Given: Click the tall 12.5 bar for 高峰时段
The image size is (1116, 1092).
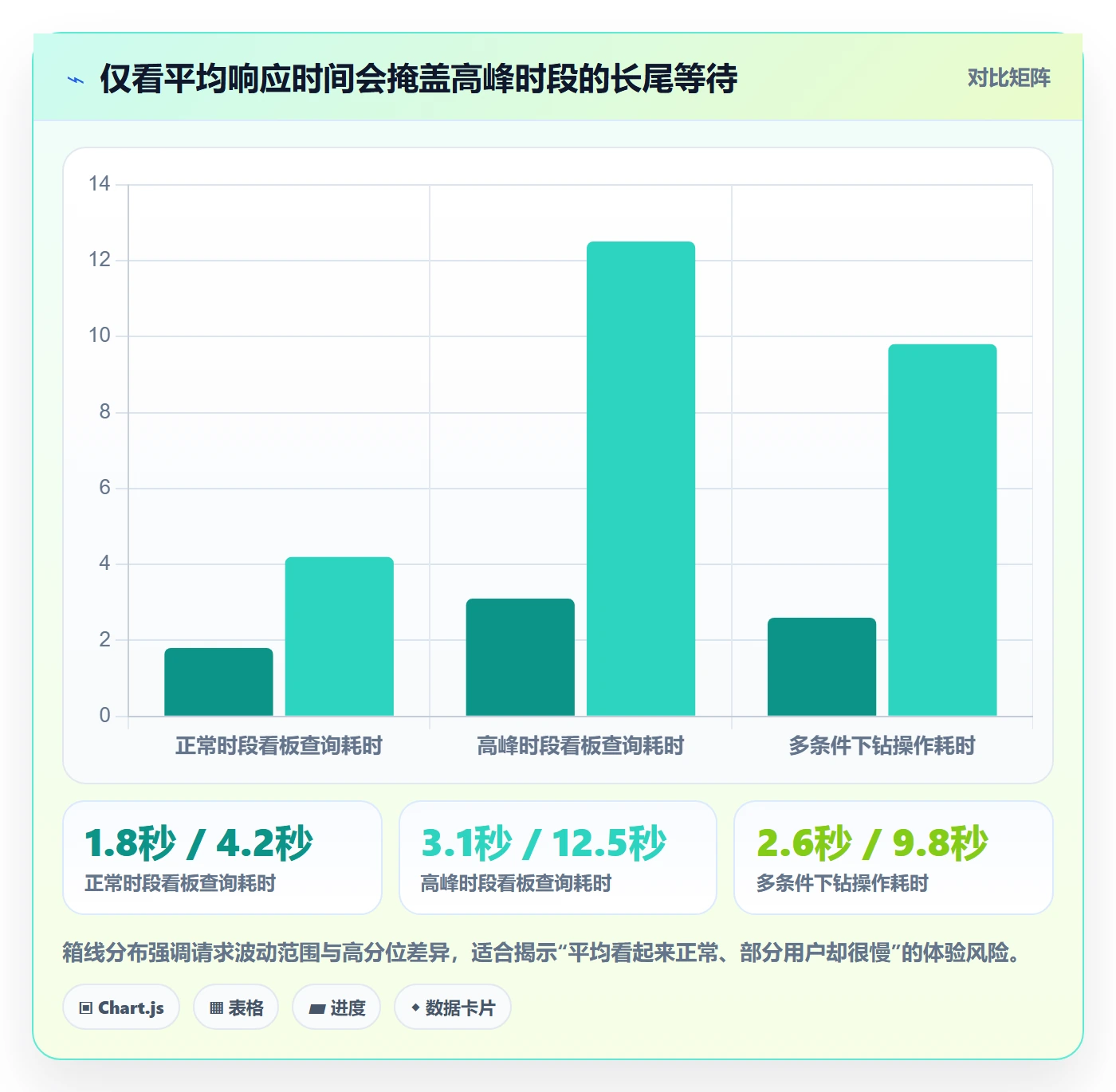Looking at the screenshot, I should point(641,478).
